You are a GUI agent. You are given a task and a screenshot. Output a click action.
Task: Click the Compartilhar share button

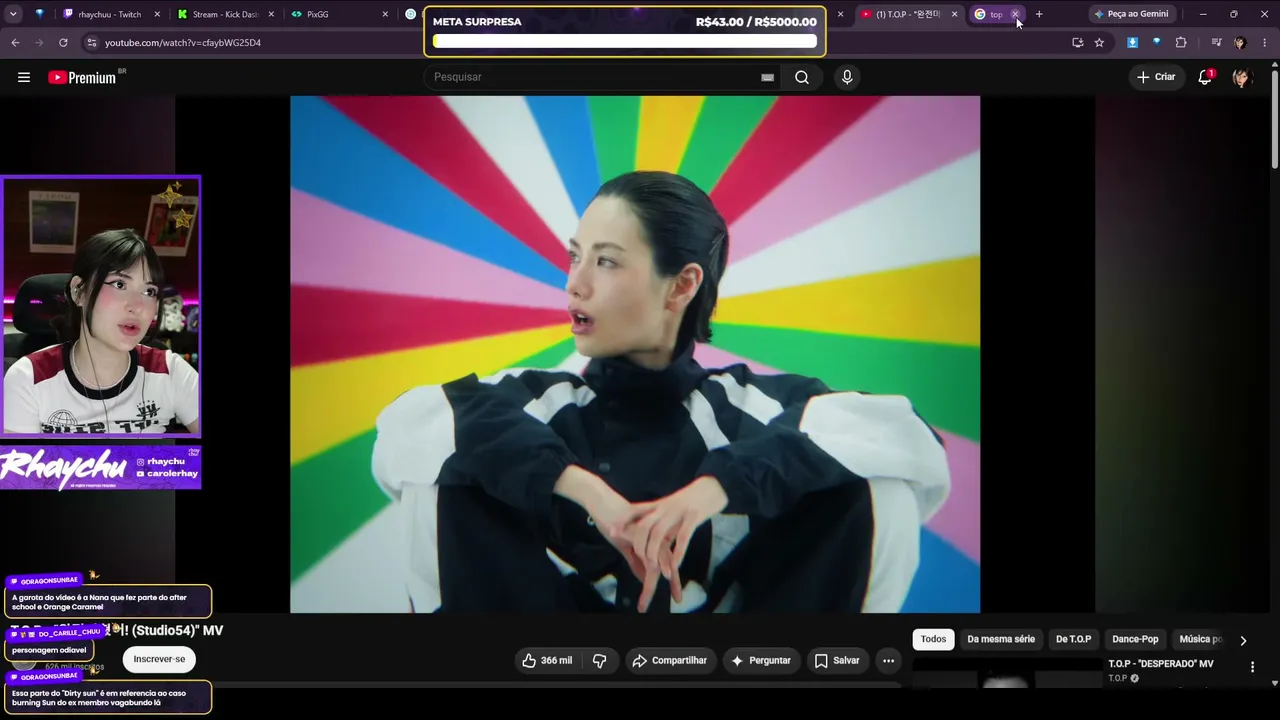pos(669,660)
